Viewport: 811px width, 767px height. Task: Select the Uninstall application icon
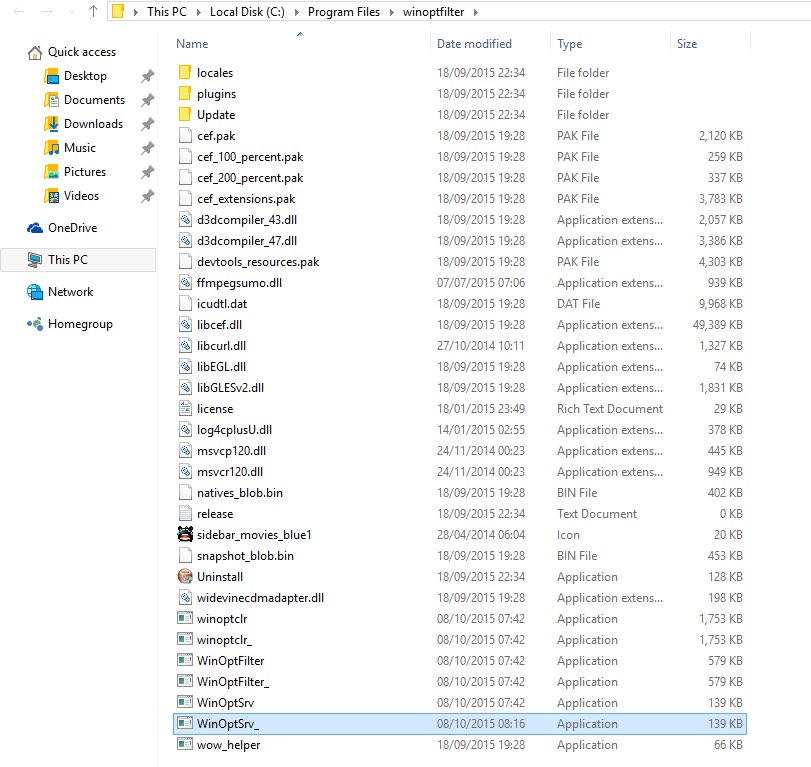[x=184, y=577]
